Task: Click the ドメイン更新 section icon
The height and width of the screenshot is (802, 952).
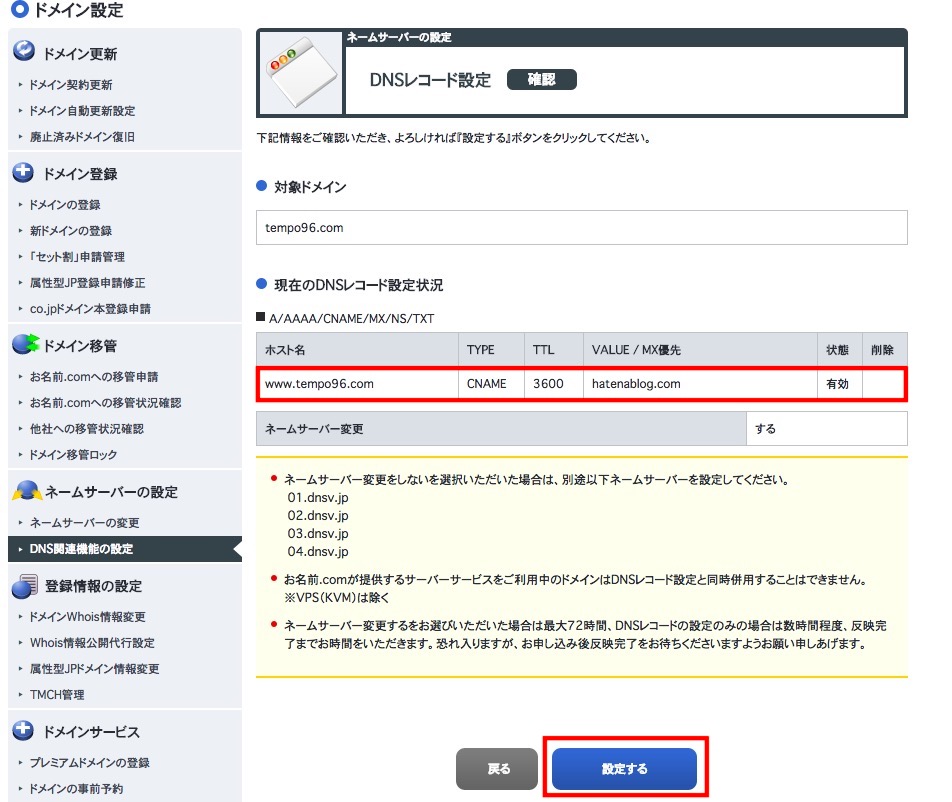Action: pyautogui.click(x=24, y=51)
